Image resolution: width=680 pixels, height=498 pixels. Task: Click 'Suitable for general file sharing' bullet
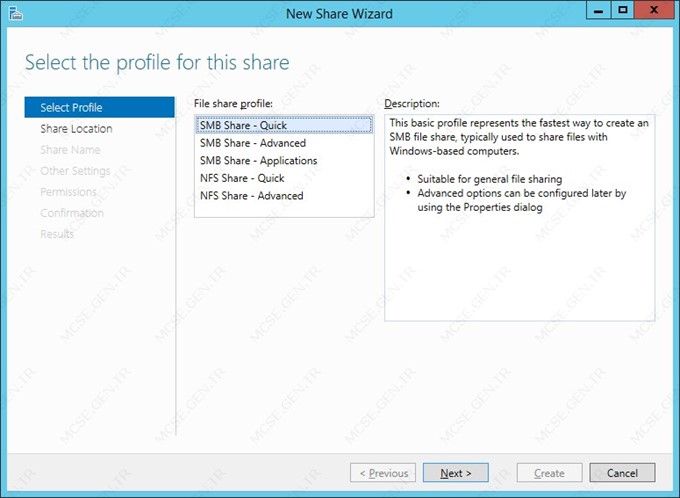click(490, 179)
